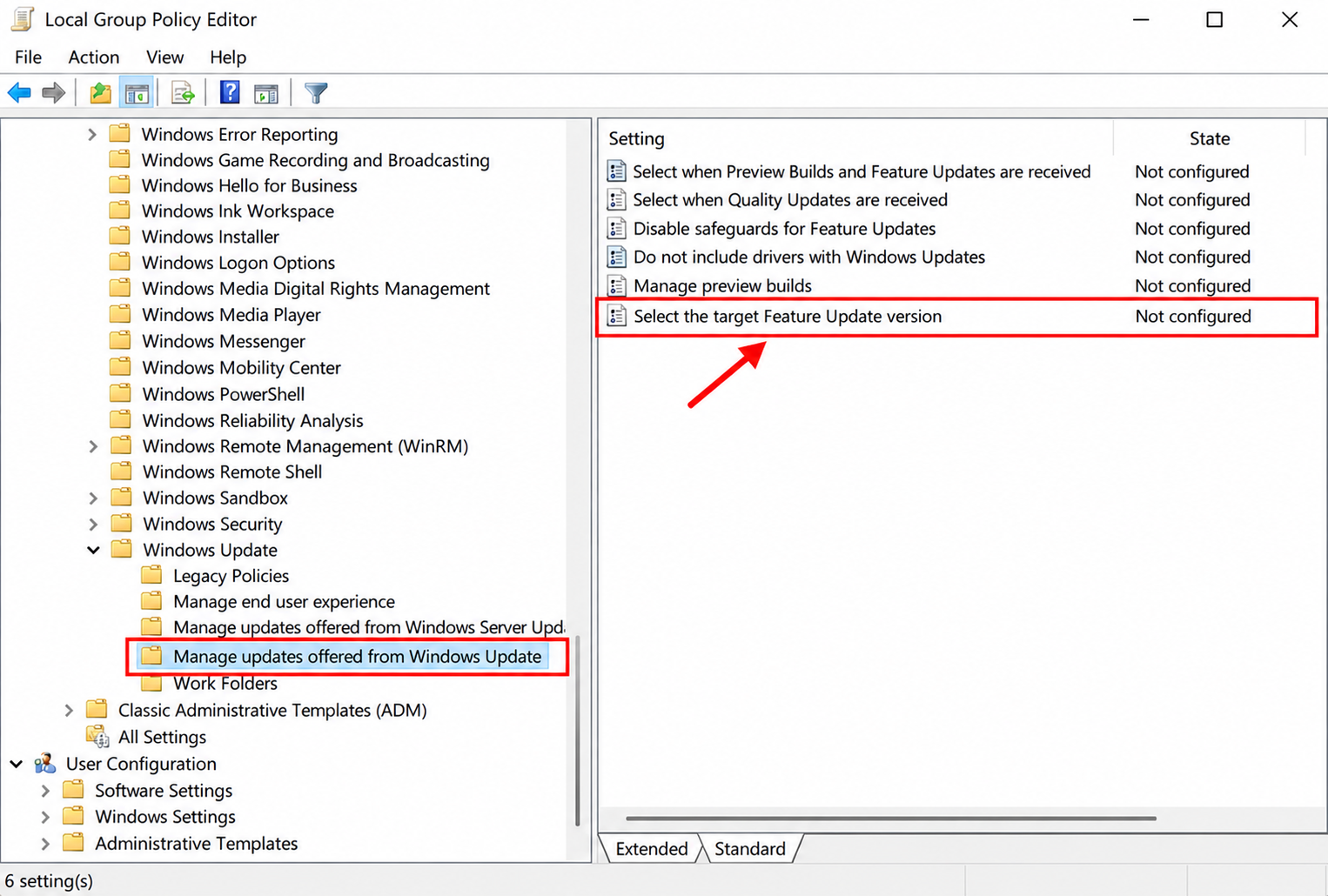Select 'Manage end user experience' folder
The image size is (1328, 896).
(x=284, y=602)
